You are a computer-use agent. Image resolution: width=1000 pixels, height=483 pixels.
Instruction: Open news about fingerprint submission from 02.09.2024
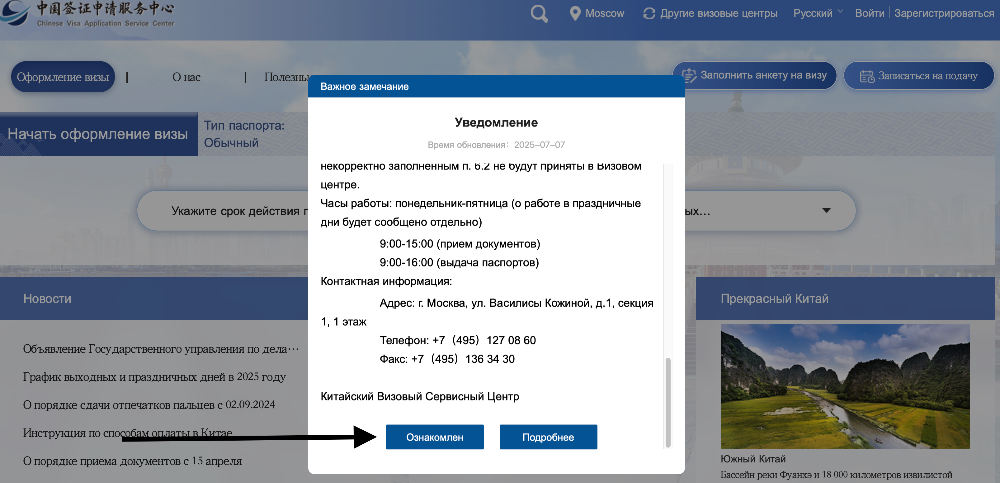pyautogui.click(x=148, y=405)
